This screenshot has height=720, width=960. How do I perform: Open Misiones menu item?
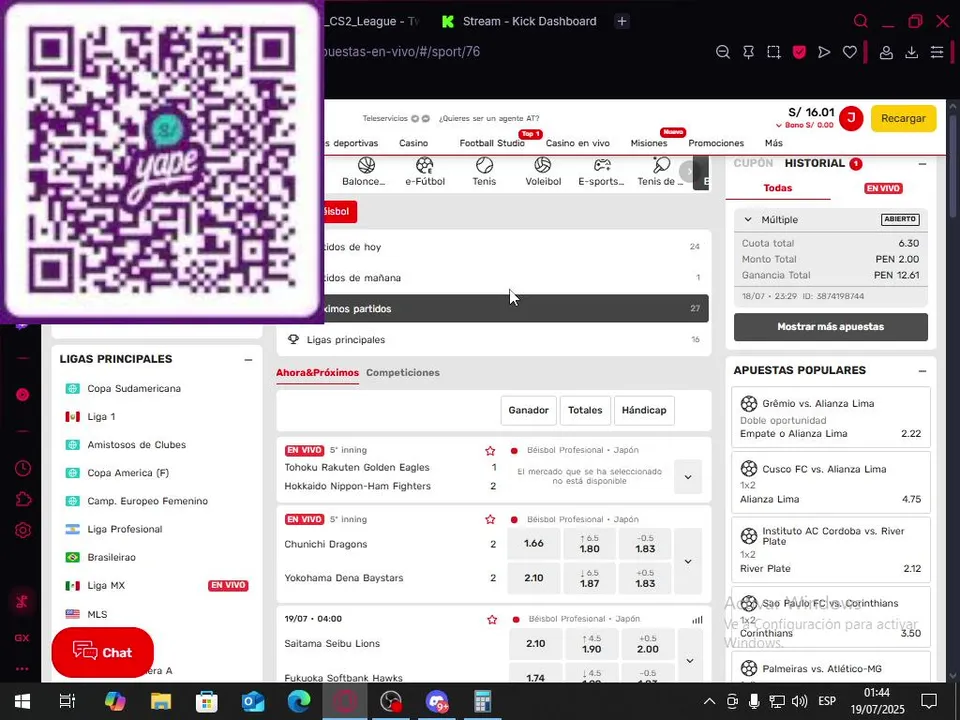tap(648, 143)
